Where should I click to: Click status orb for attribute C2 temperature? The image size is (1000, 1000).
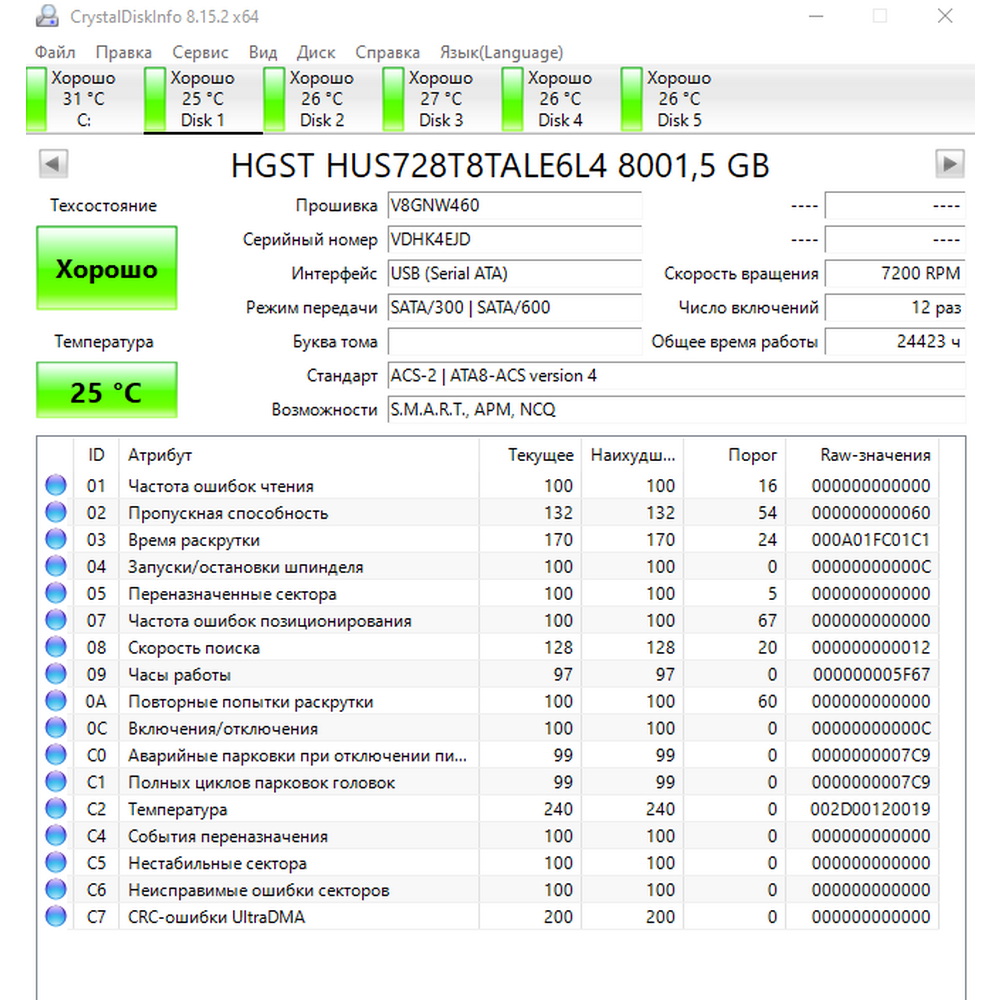point(56,809)
